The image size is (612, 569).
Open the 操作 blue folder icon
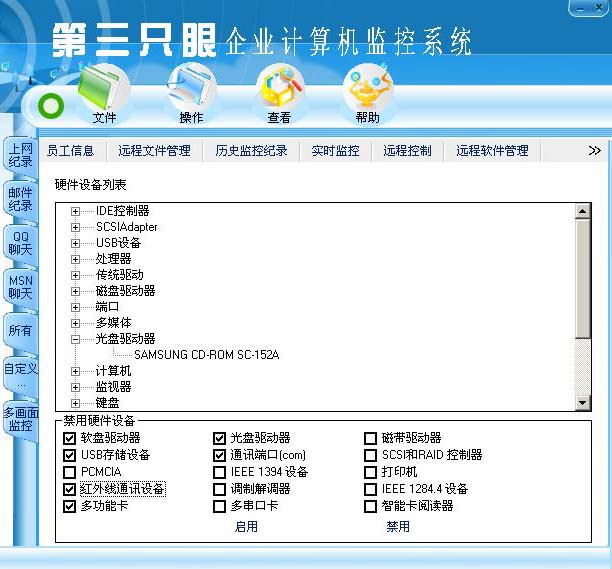coord(191,88)
